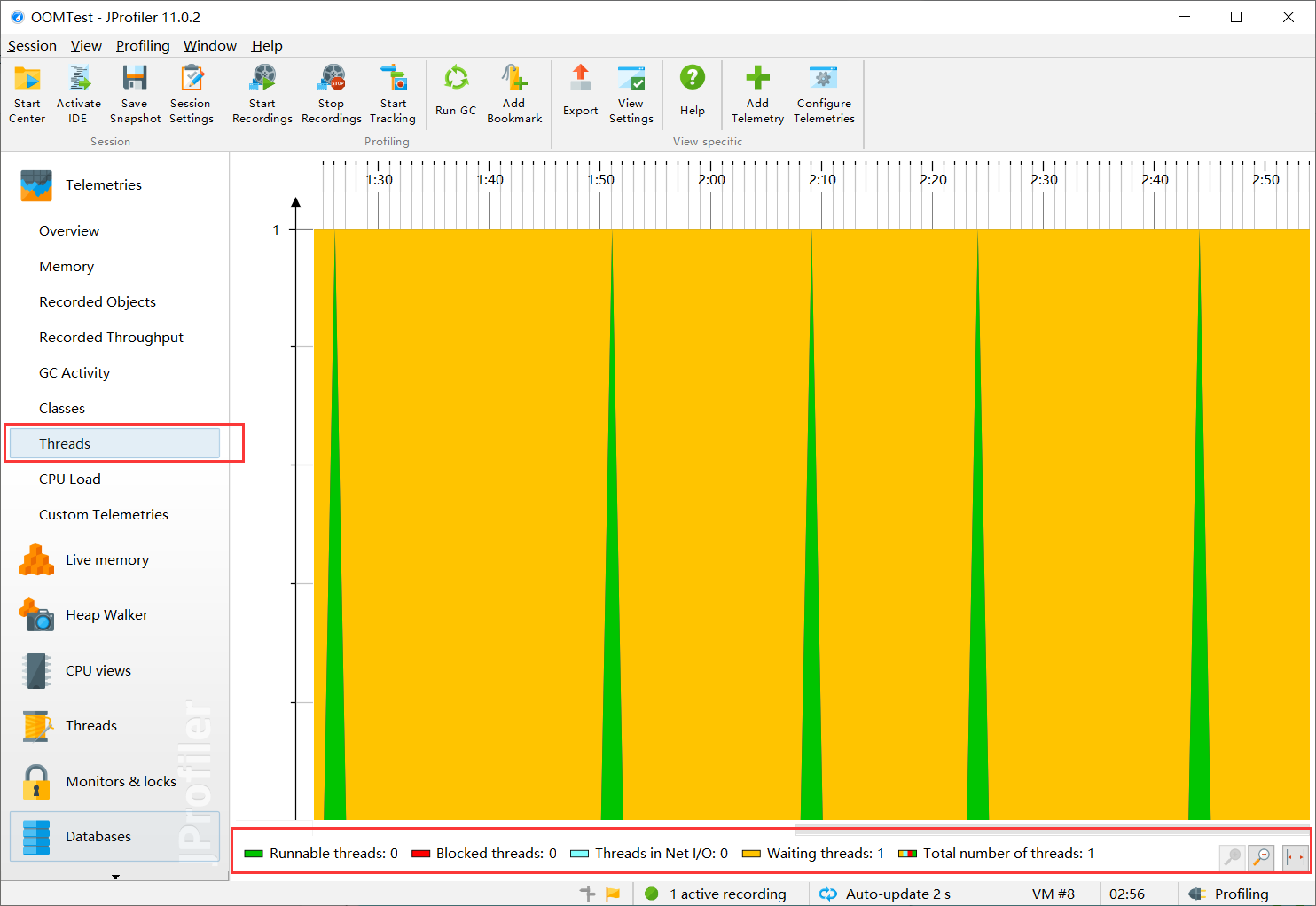The image size is (1316, 906).
Task: Click the scale-to-fit window button
Action: [1296, 857]
